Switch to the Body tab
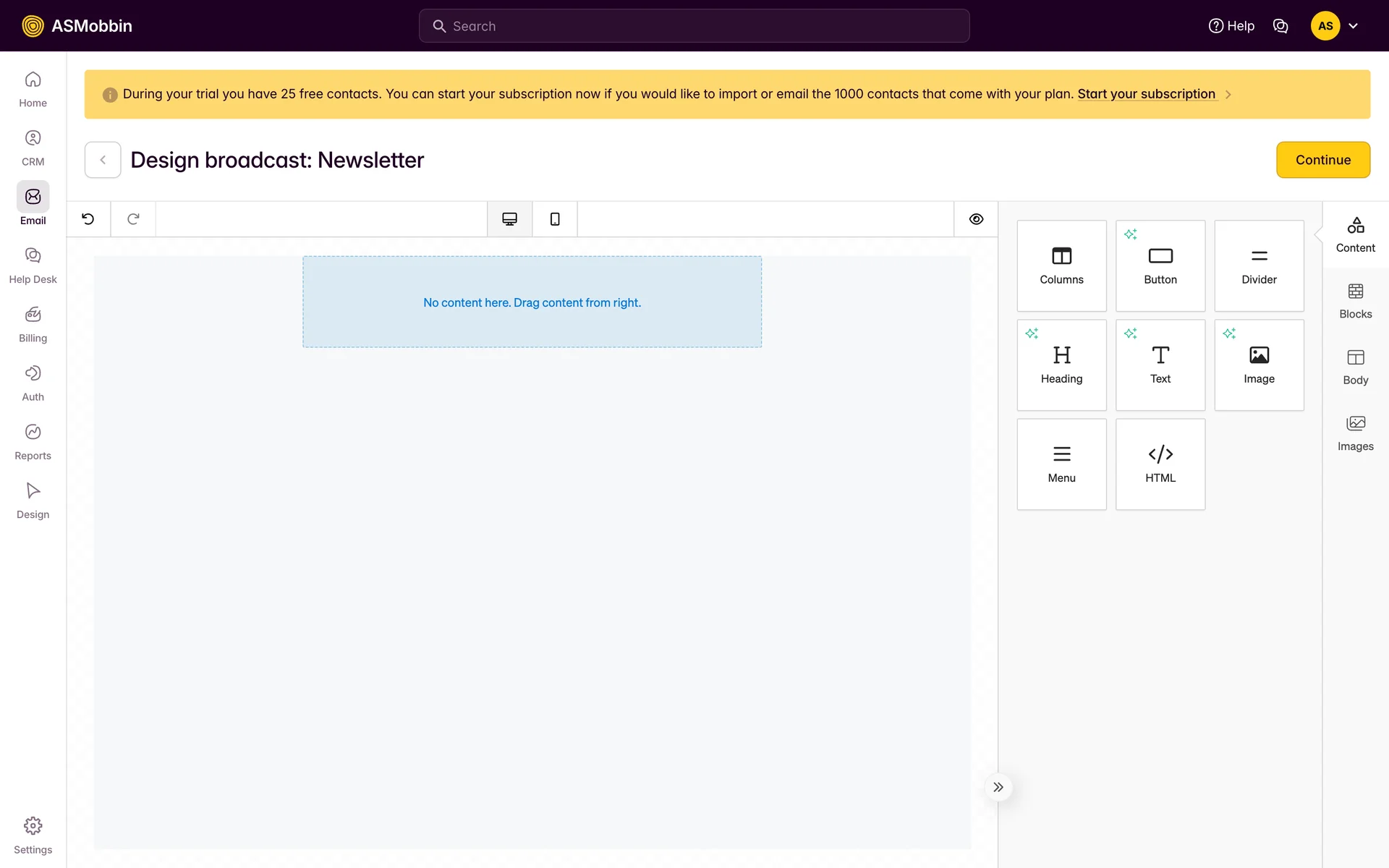The image size is (1389, 868). point(1355,367)
